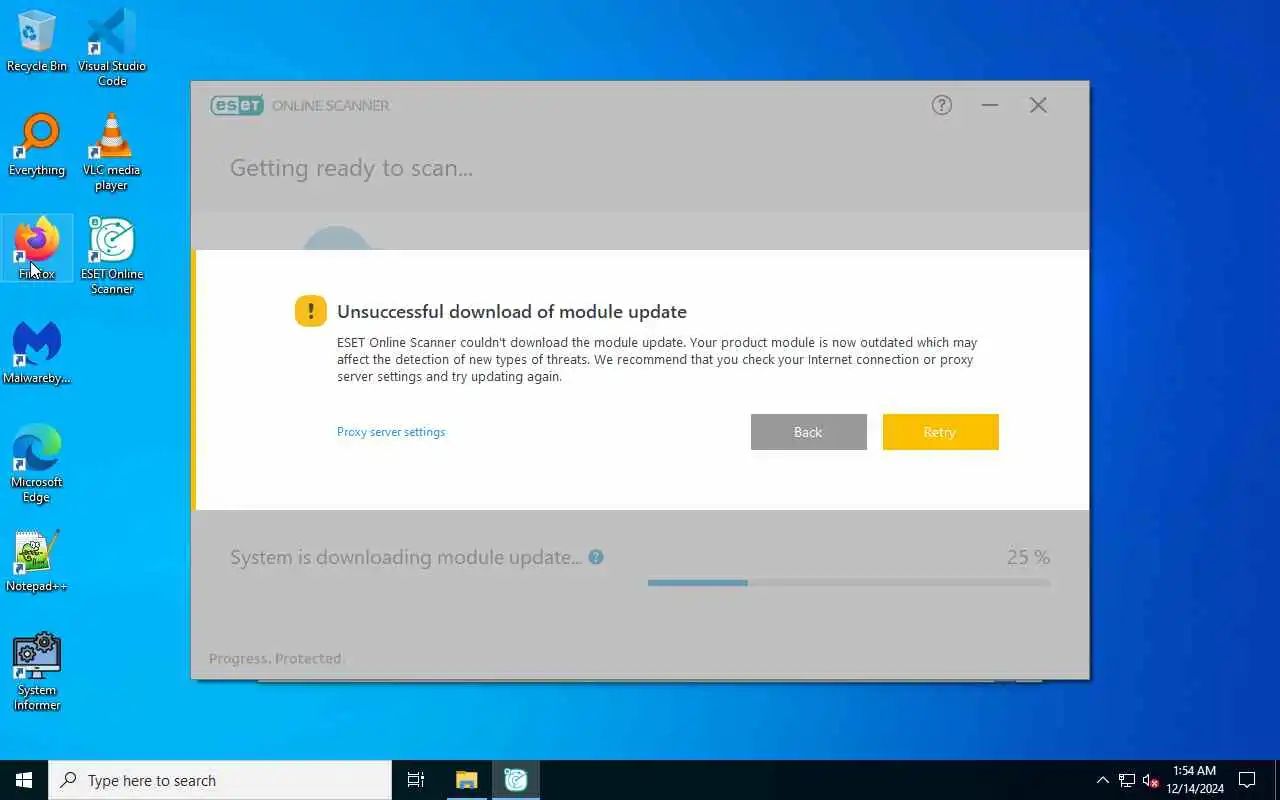Viewport: 1280px width, 800px height.
Task: Select the System Informer desktop icon
Action: point(37,671)
